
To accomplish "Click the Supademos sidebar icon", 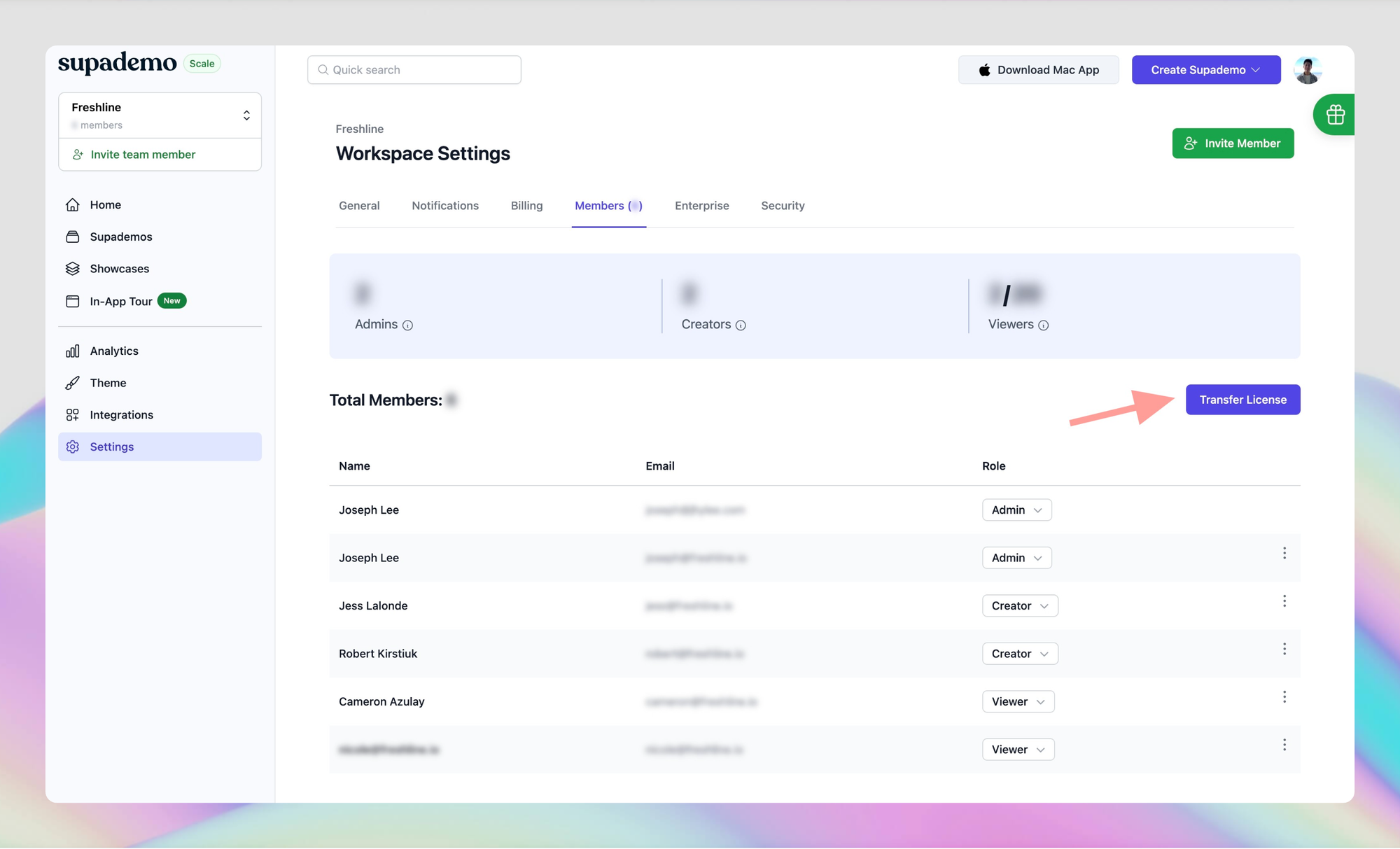I will [x=73, y=237].
